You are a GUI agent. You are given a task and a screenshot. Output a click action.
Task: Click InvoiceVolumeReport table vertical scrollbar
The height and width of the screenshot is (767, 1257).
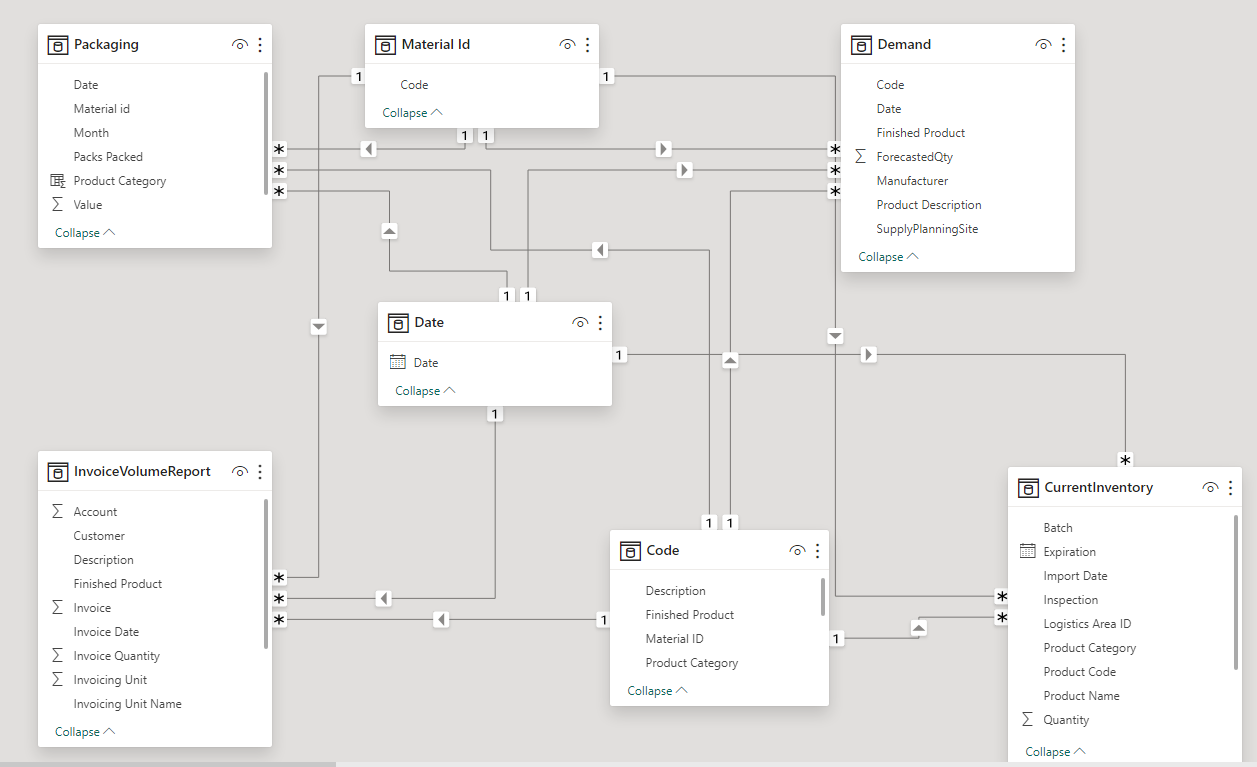click(266, 573)
